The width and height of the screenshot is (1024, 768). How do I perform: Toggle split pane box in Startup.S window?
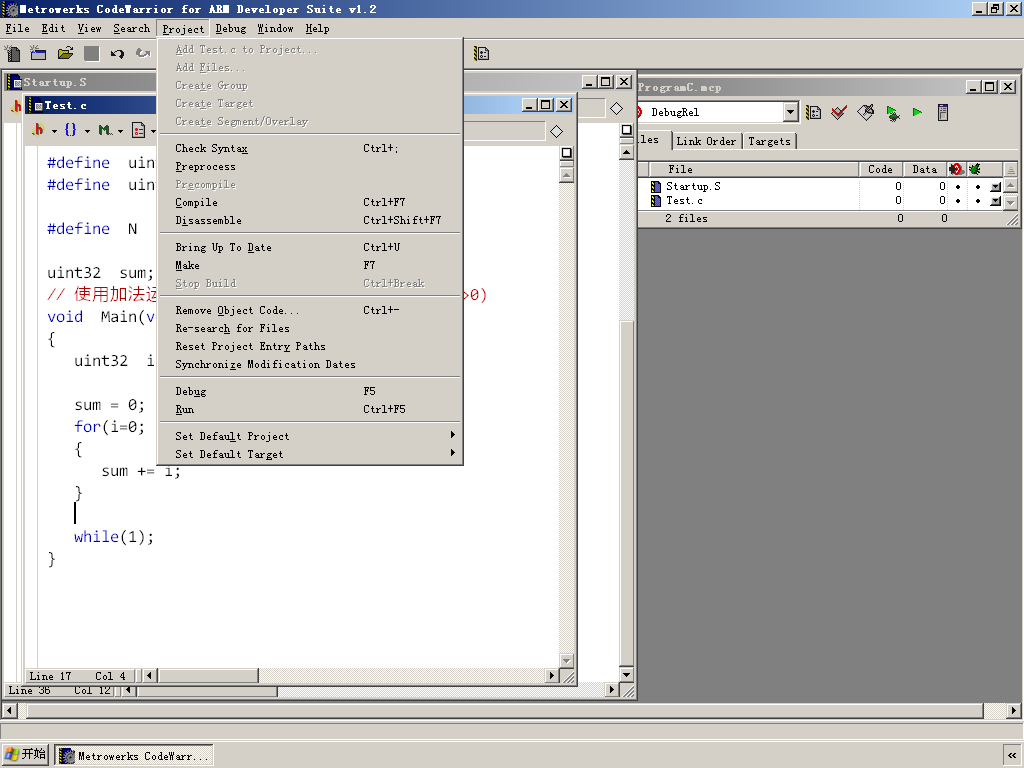tap(626, 130)
